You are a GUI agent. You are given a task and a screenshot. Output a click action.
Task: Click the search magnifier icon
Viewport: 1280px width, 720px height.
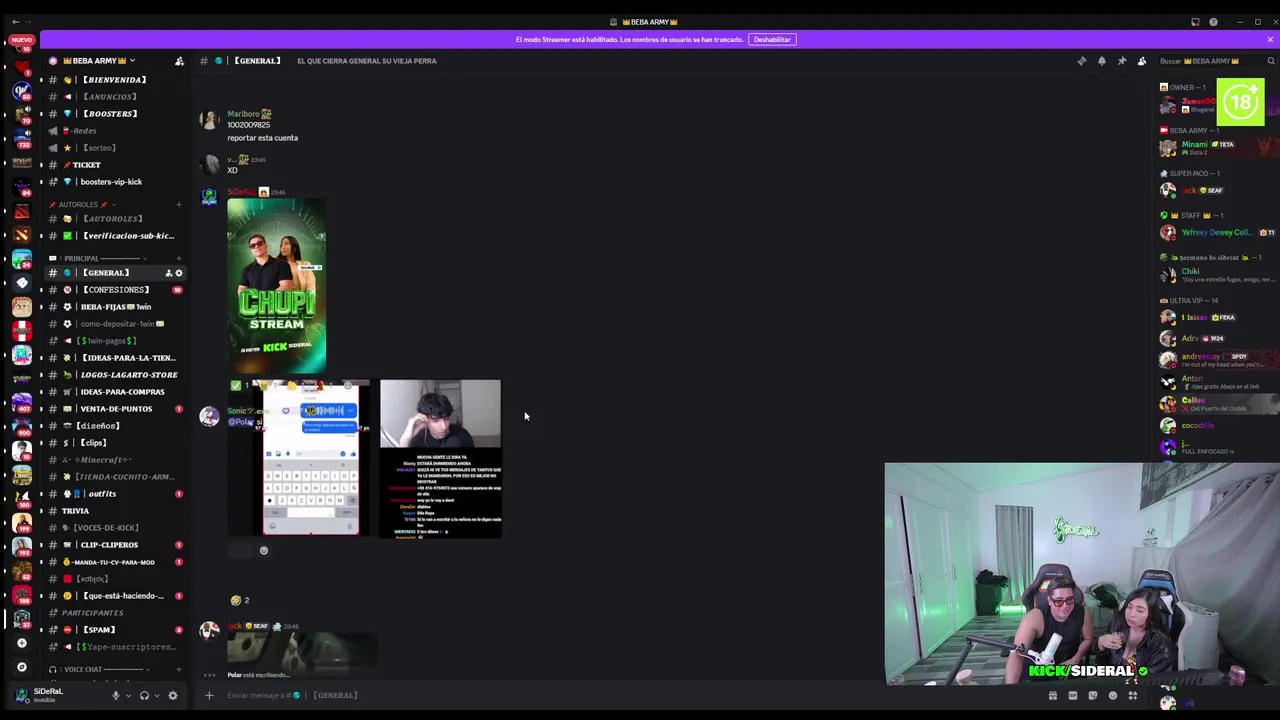tap(1271, 61)
